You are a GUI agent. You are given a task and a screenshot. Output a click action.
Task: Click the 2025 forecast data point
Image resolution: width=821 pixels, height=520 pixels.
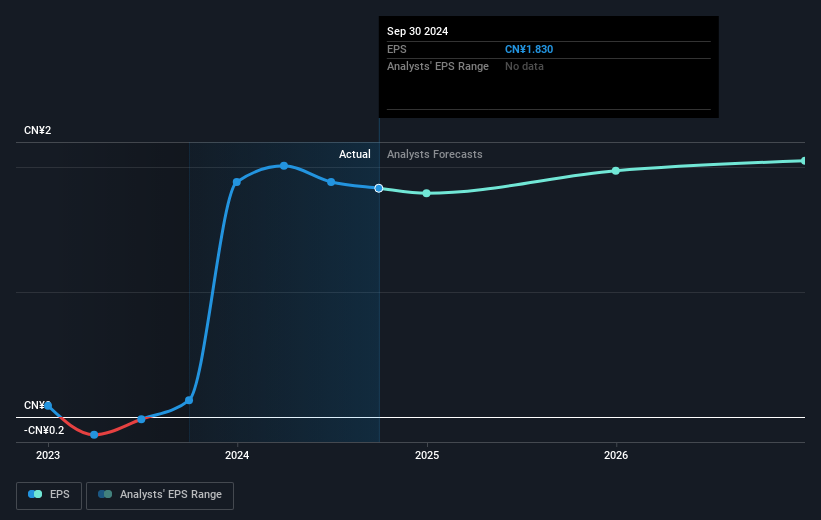click(427, 193)
